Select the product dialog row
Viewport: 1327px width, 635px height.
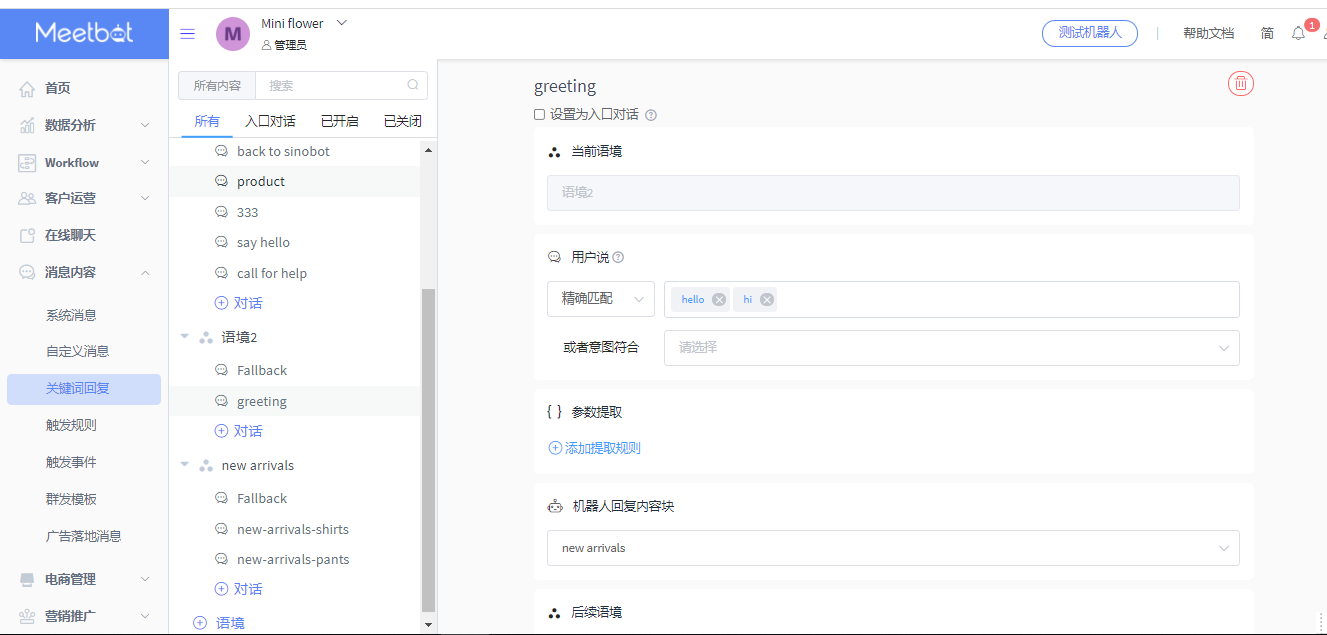pyautogui.click(x=295, y=182)
